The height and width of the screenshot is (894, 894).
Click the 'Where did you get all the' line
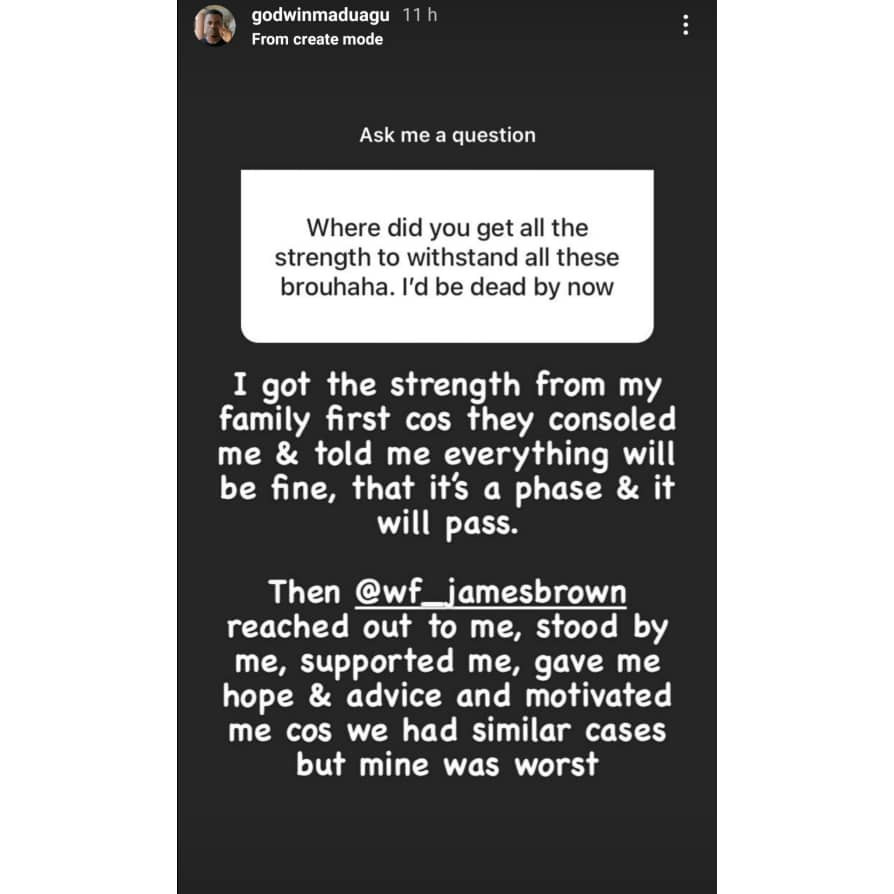pos(447,228)
